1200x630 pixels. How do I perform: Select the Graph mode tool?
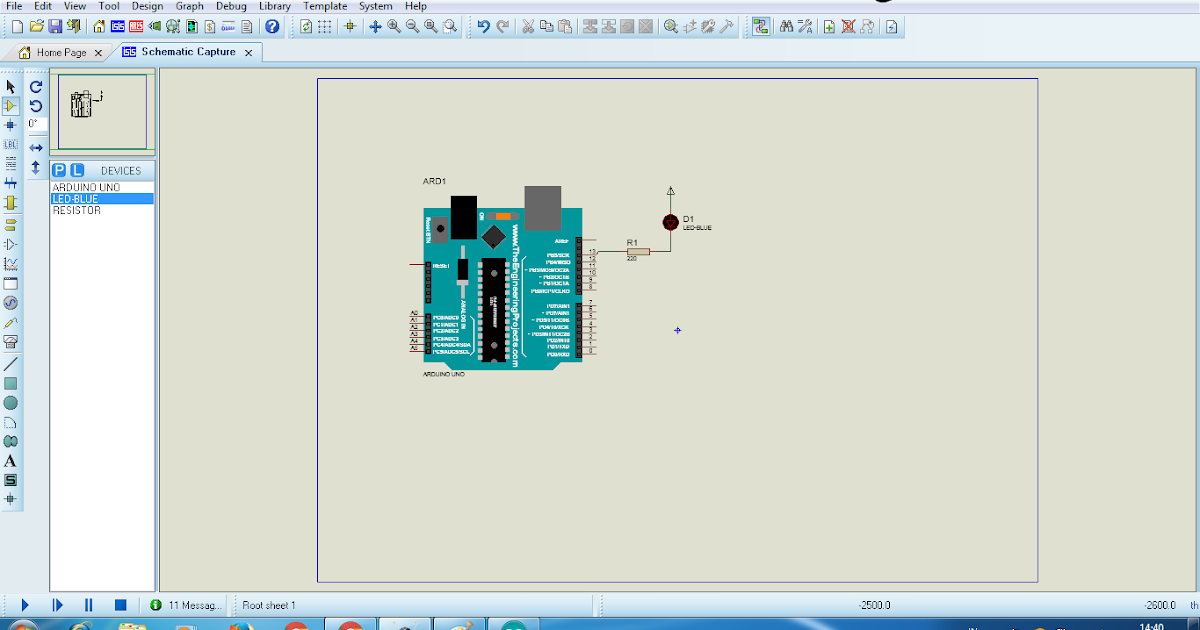click(x=10, y=262)
